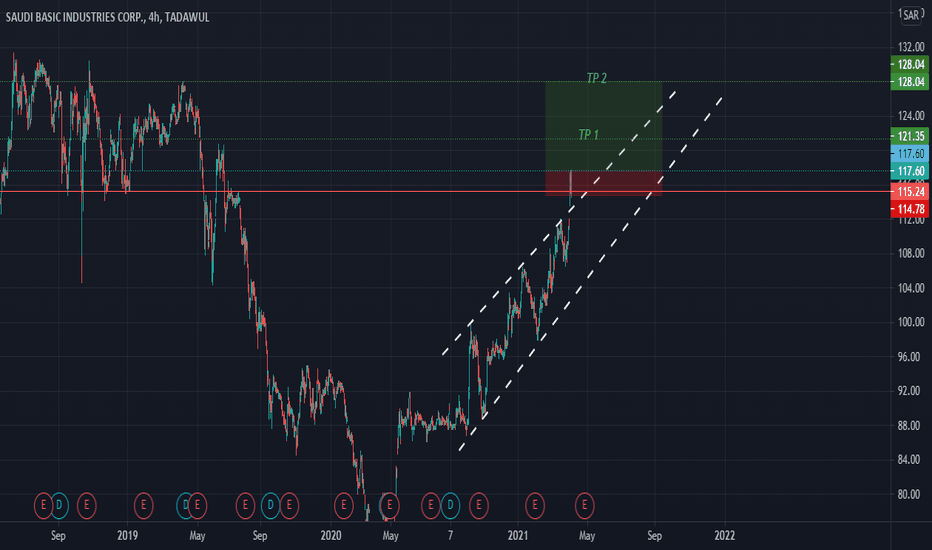This screenshot has height=550, width=932.
Task: Click the 2019 label on time axis
Action: pyautogui.click(x=127, y=536)
